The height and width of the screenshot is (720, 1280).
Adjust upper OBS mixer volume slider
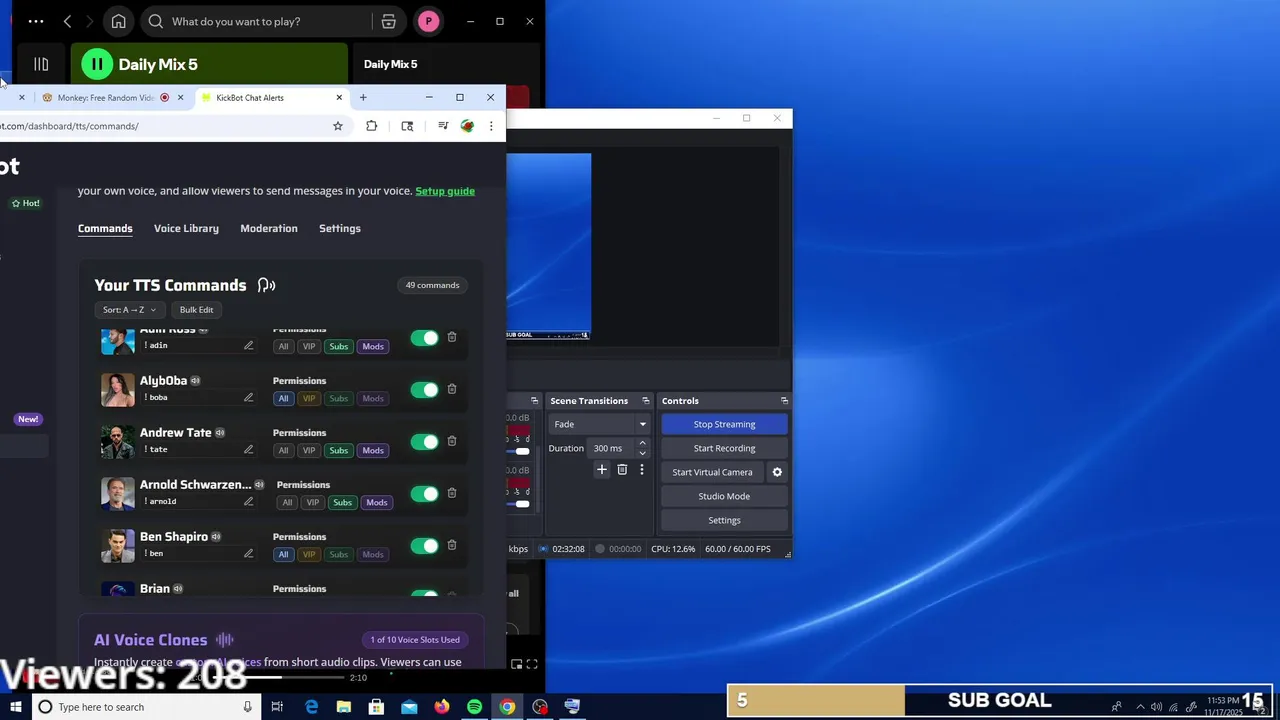tap(522, 451)
